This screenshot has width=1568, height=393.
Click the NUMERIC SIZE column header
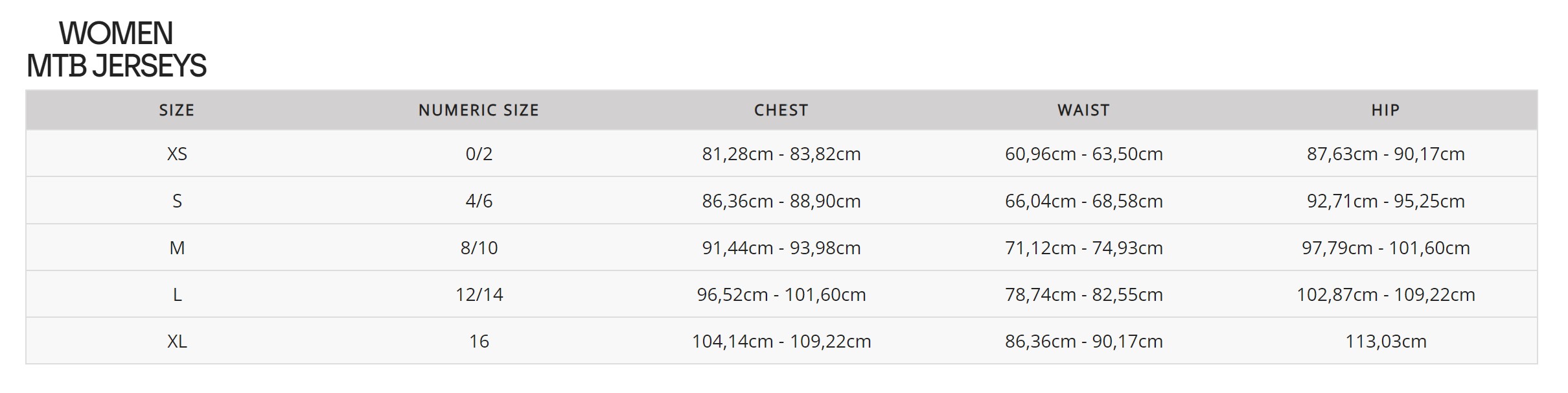(479, 110)
